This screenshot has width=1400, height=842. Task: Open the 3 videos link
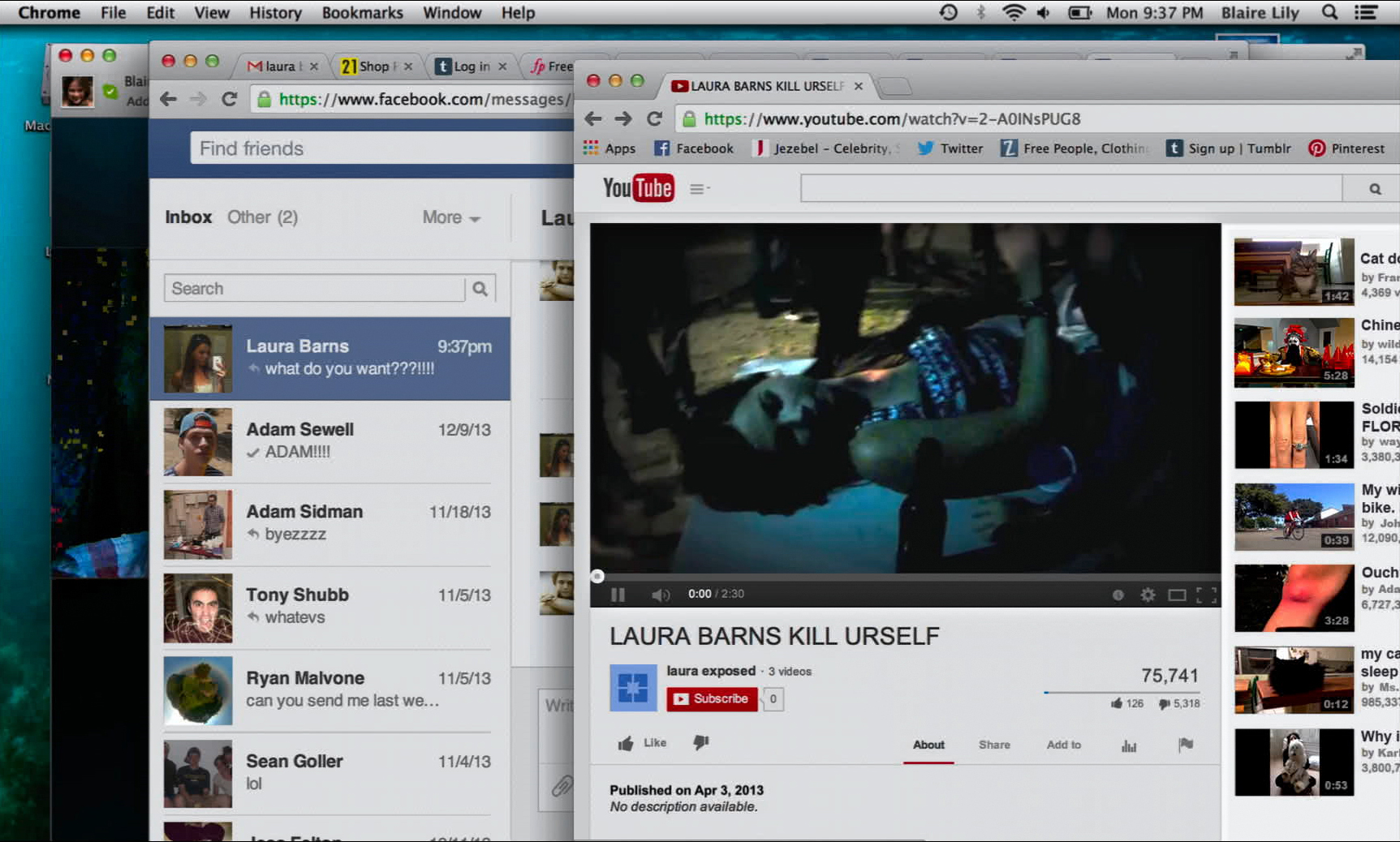[790, 672]
